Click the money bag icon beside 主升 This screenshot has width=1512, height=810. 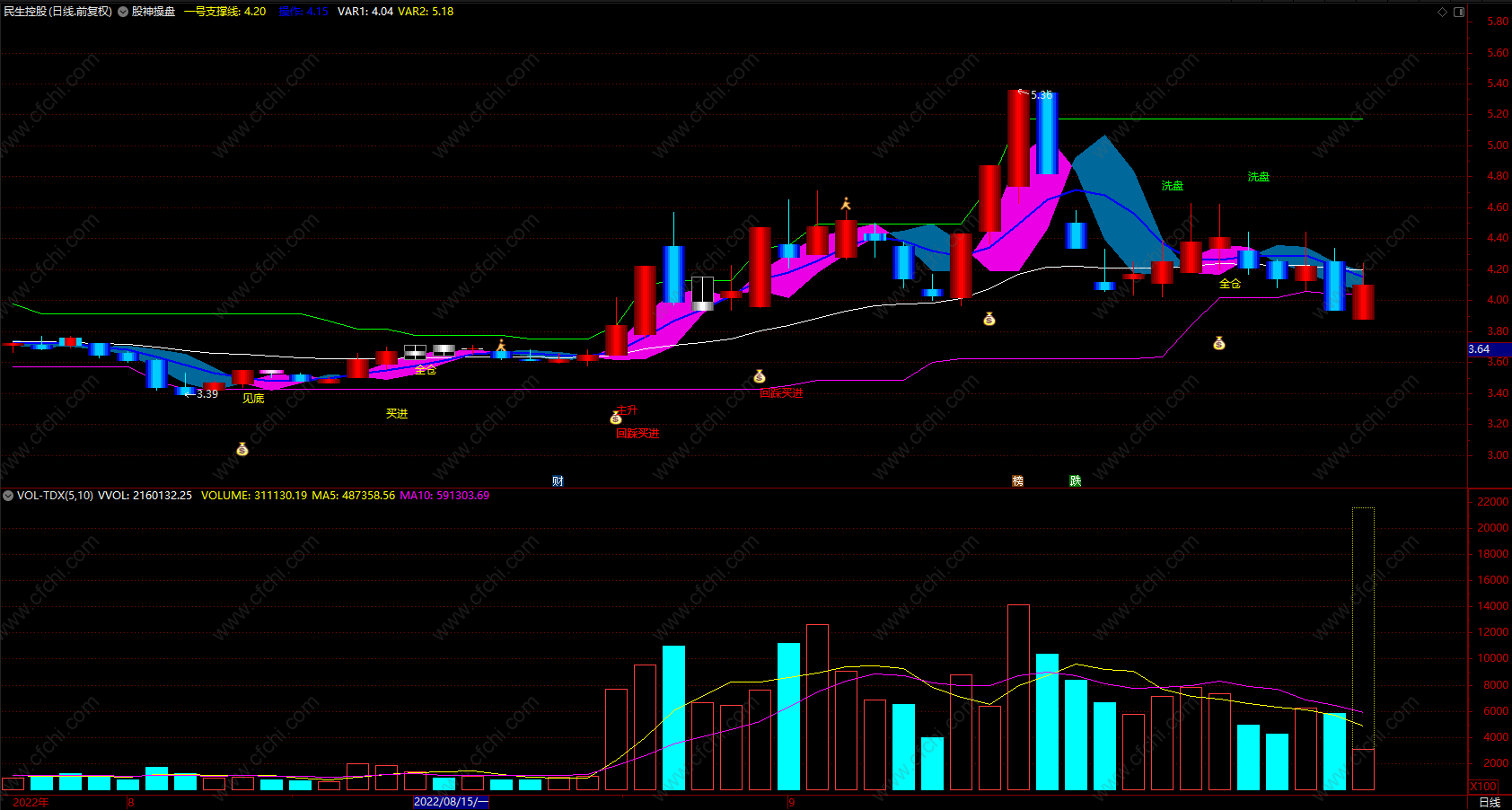616,418
